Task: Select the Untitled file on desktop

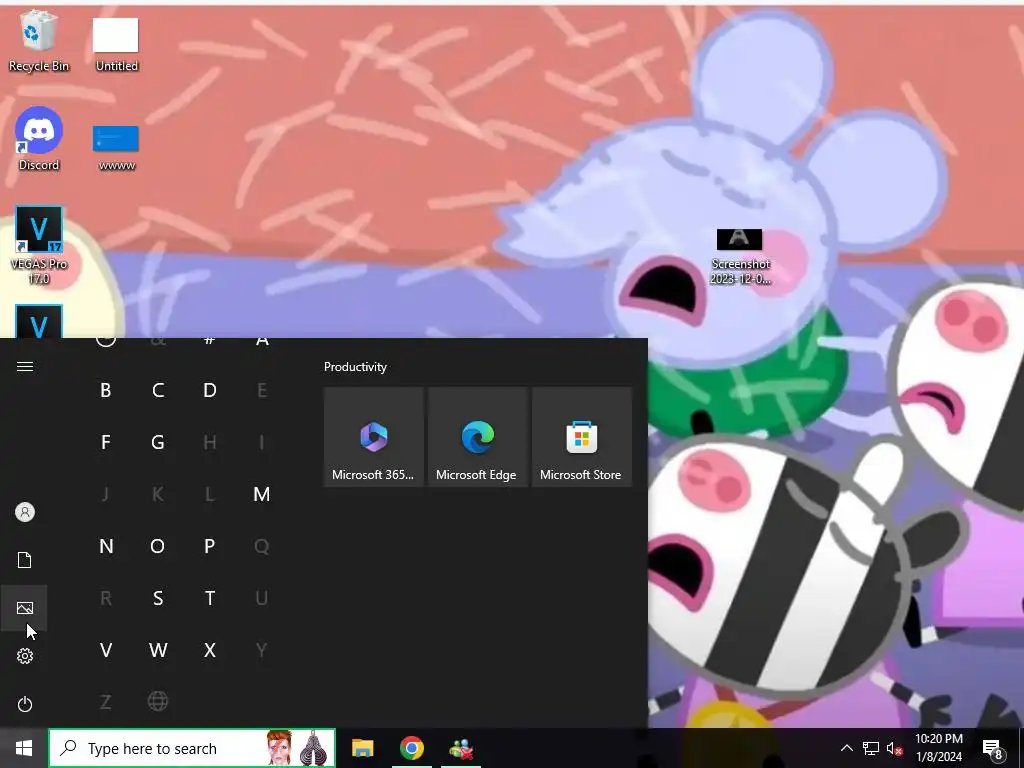Action: click(116, 44)
